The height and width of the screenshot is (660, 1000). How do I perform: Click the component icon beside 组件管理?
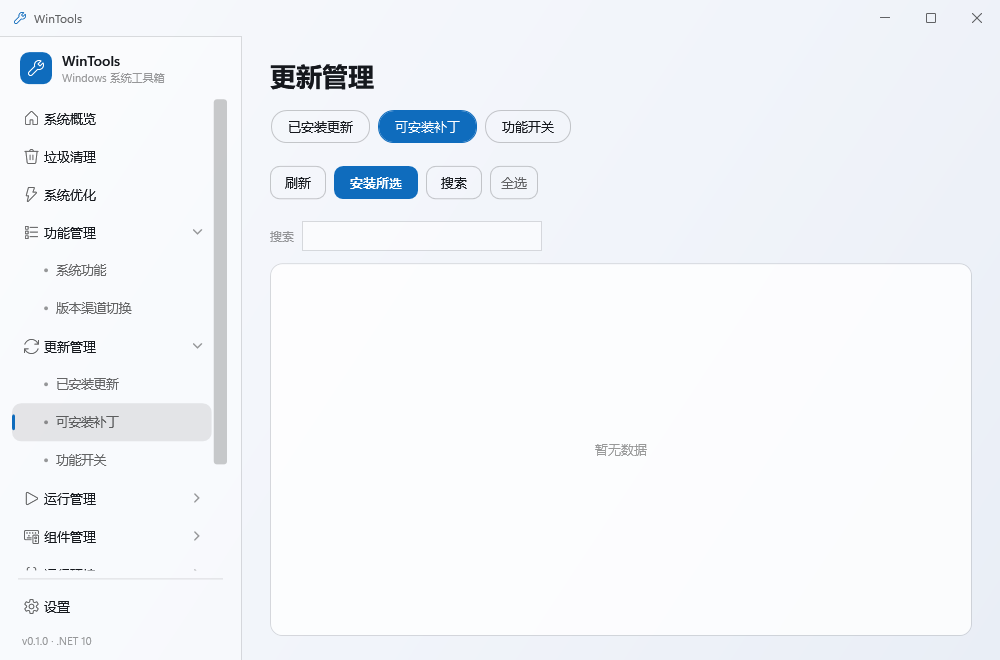point(31,537)
